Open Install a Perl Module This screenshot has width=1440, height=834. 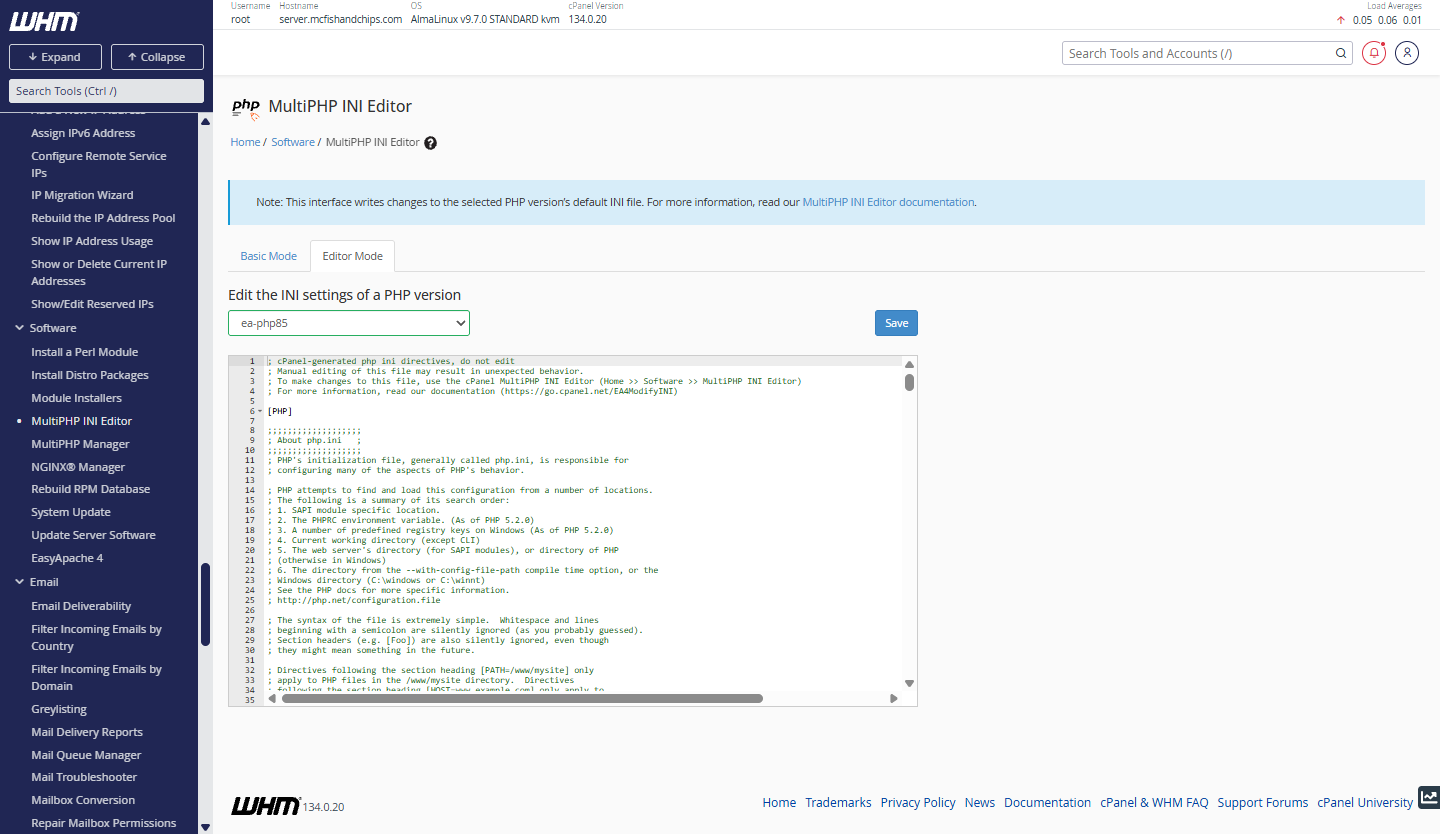point(84,352)
